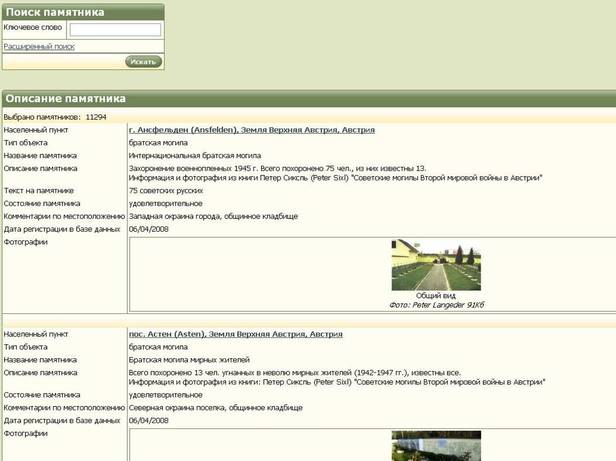Click the 'Поиск памятника' panel header

pos(83,12)
